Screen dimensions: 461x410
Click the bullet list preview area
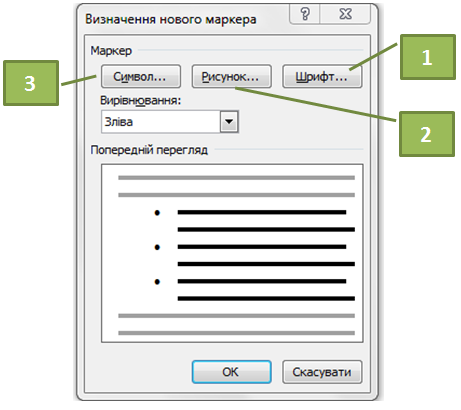(232, 253)
